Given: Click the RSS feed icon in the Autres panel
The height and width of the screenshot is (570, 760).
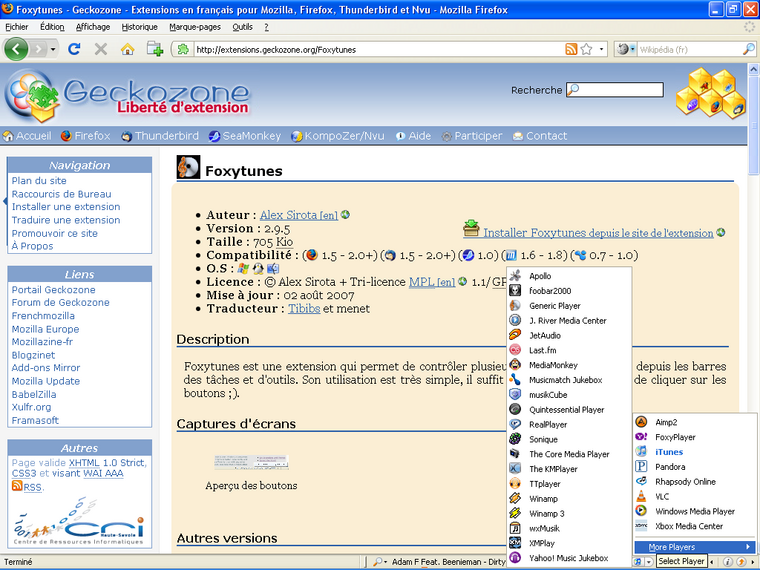Looking at the screenshot, I should 17,486.
